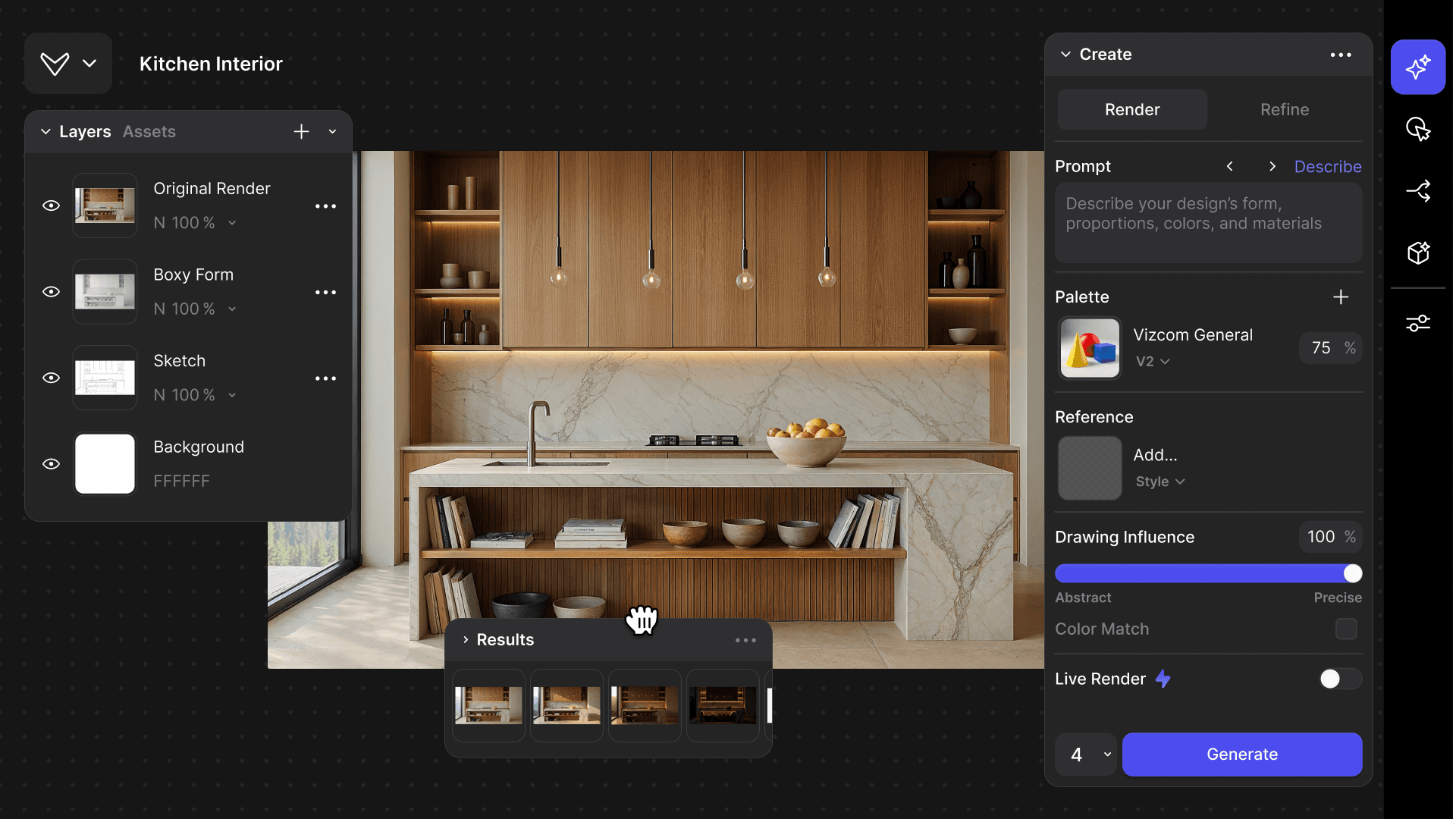Switch to the Refine tab
1456x819 pixels.
tap(1284, 110)
